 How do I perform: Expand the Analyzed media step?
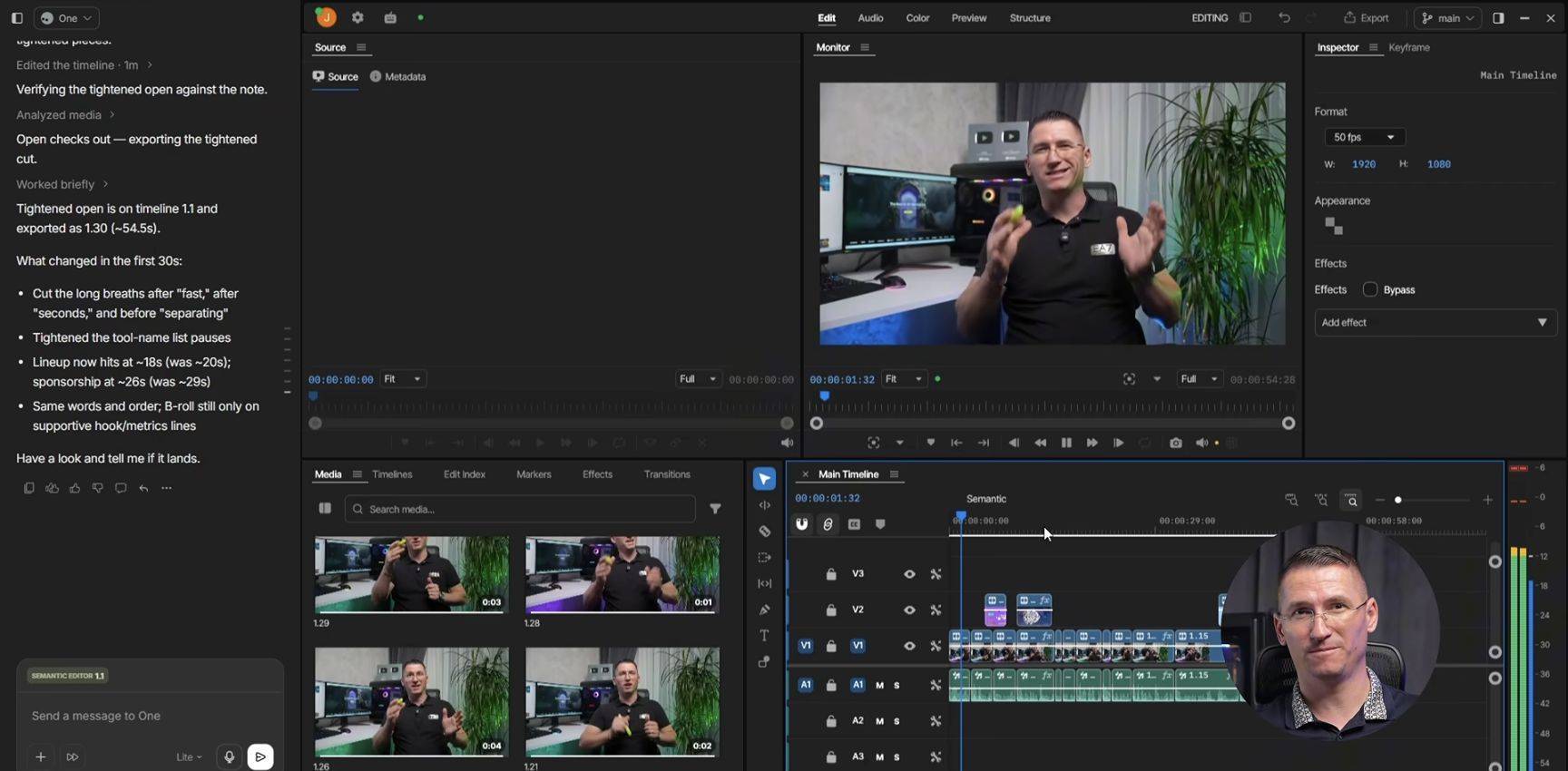point(65,114)
